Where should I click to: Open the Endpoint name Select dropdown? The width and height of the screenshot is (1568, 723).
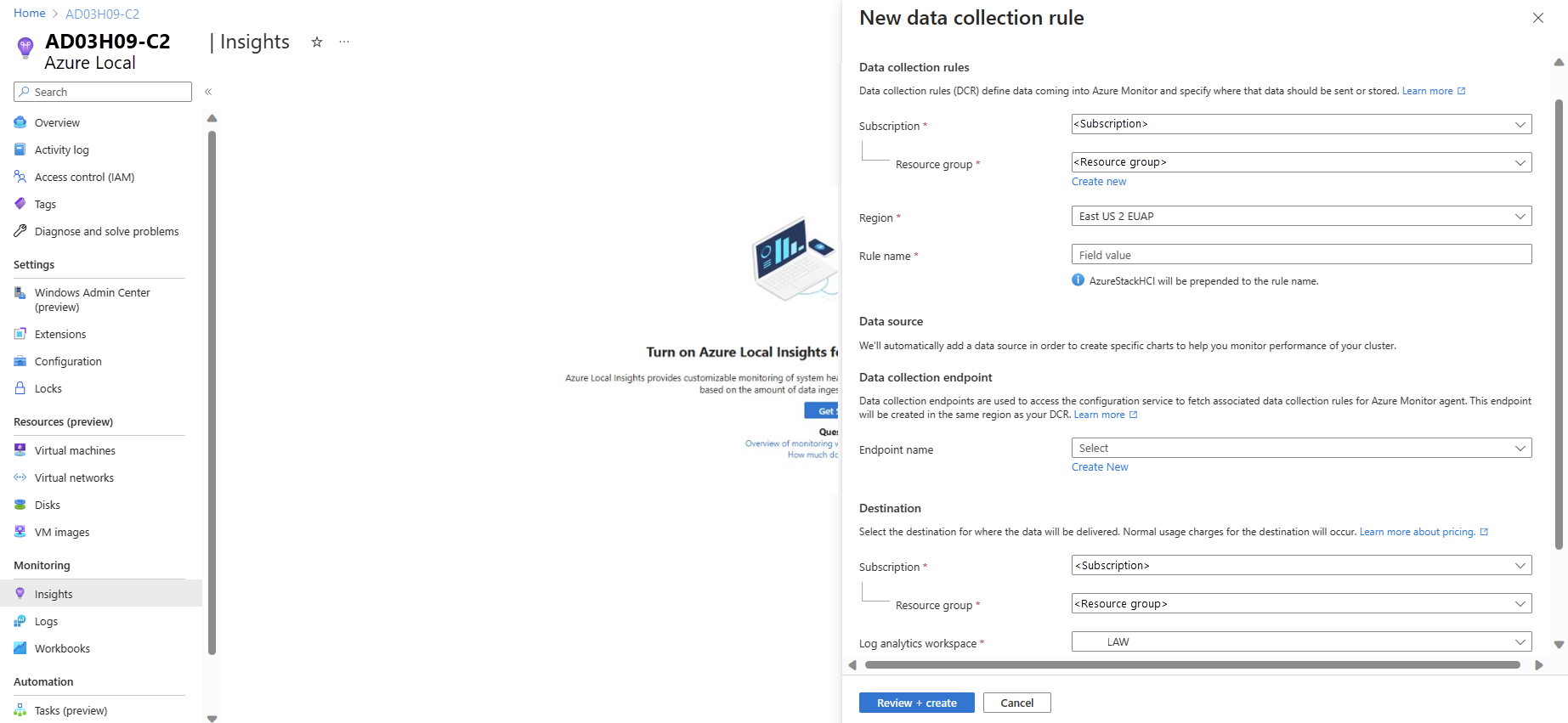tap(1301, 448)
